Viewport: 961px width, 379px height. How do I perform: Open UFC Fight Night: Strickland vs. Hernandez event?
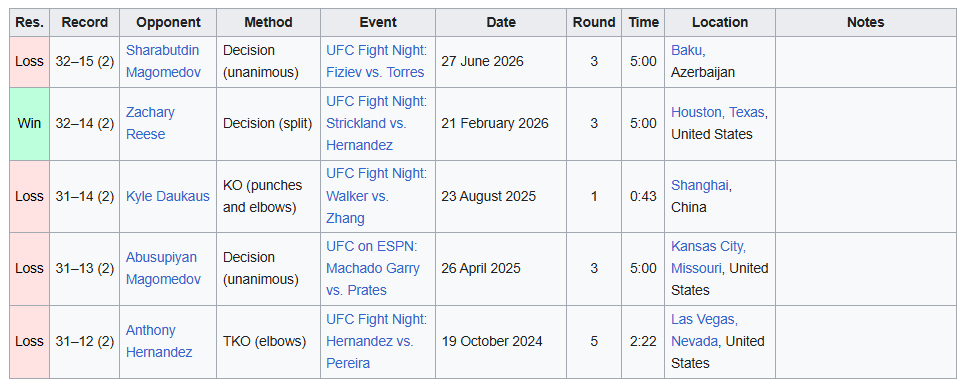(376, 123)
